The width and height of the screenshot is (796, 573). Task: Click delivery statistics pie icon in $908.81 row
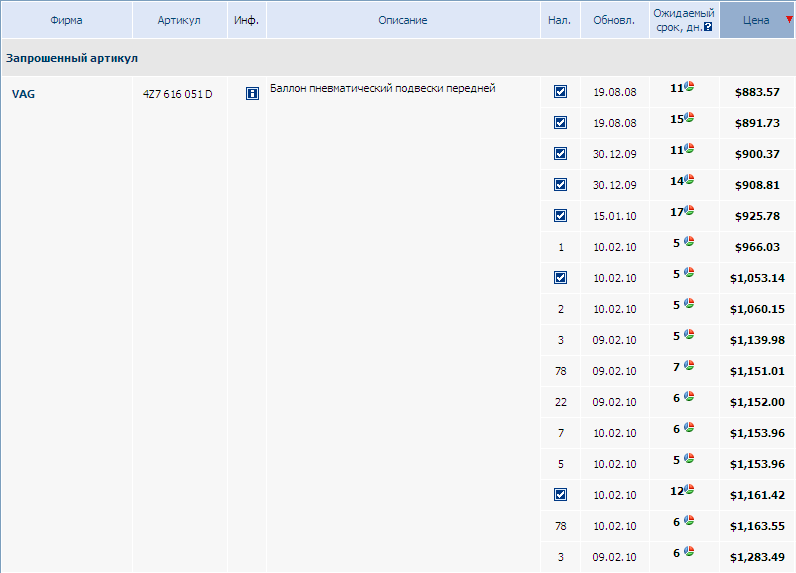click(689, 179)
